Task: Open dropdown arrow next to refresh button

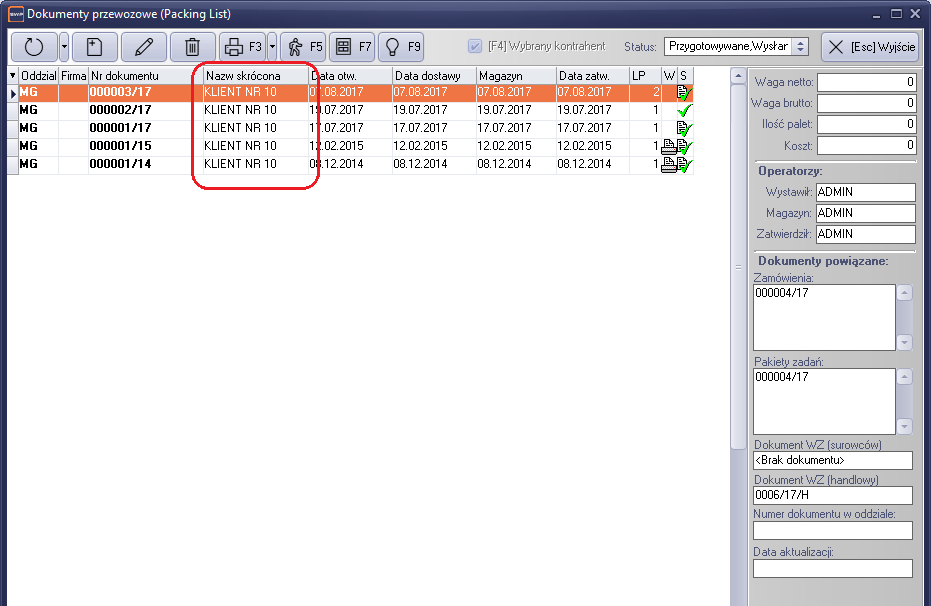Action: [x=64, y=47]
